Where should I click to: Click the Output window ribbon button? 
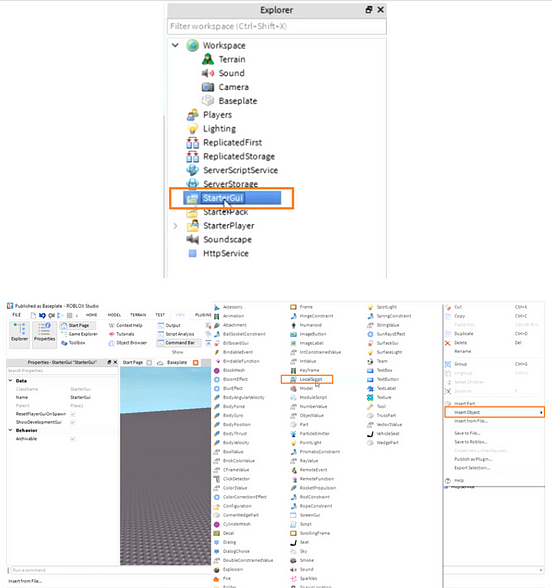(170, 325)
